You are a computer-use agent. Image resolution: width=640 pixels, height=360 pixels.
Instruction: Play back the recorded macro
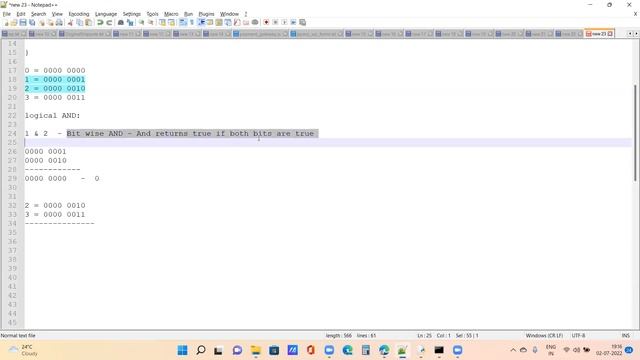(x=284, y=22)
